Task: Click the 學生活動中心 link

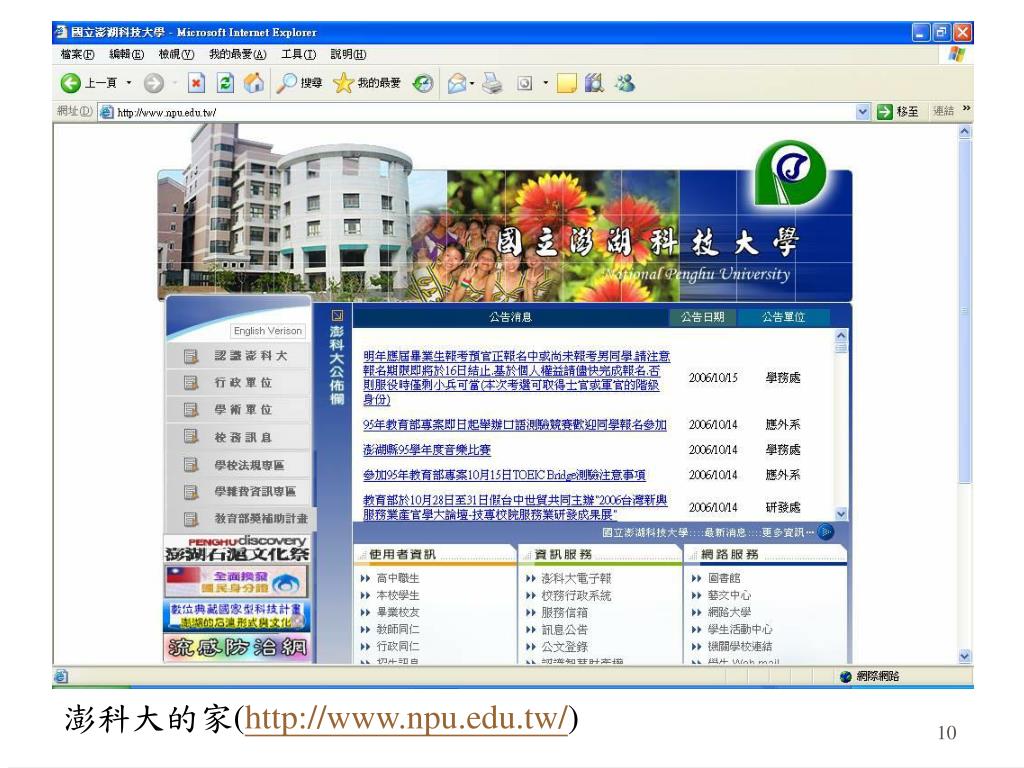Action: pyautogui.click(x=740, y=630)
